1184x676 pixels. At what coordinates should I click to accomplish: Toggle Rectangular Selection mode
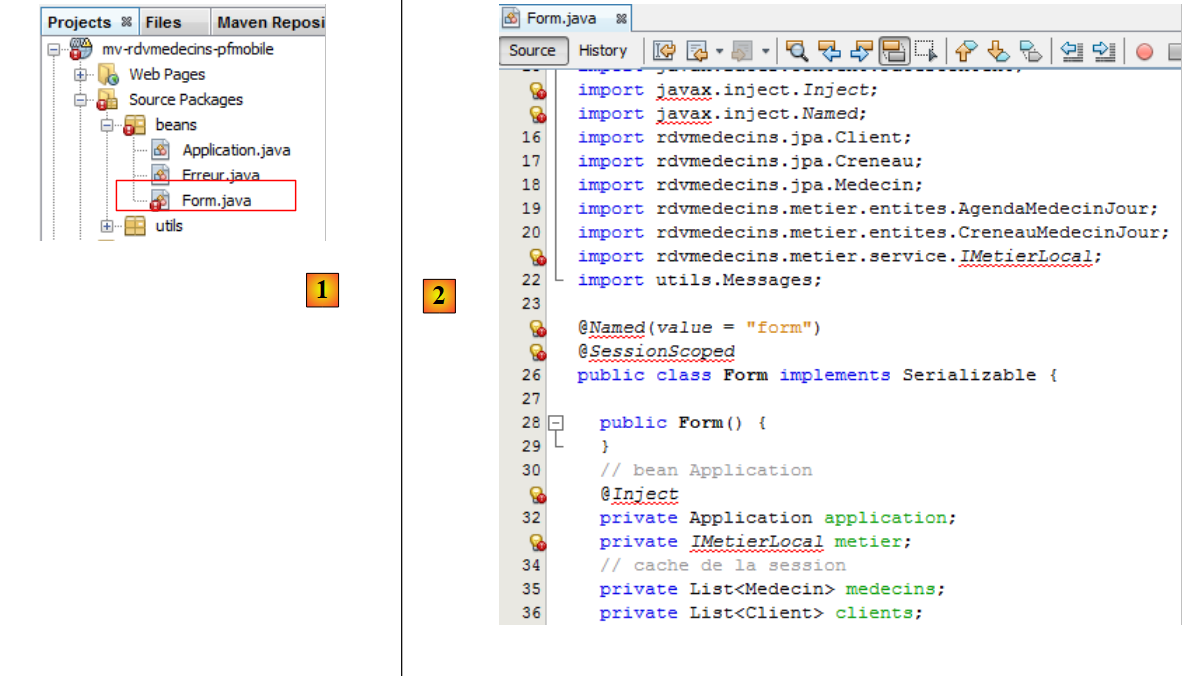tap(925, 51)
